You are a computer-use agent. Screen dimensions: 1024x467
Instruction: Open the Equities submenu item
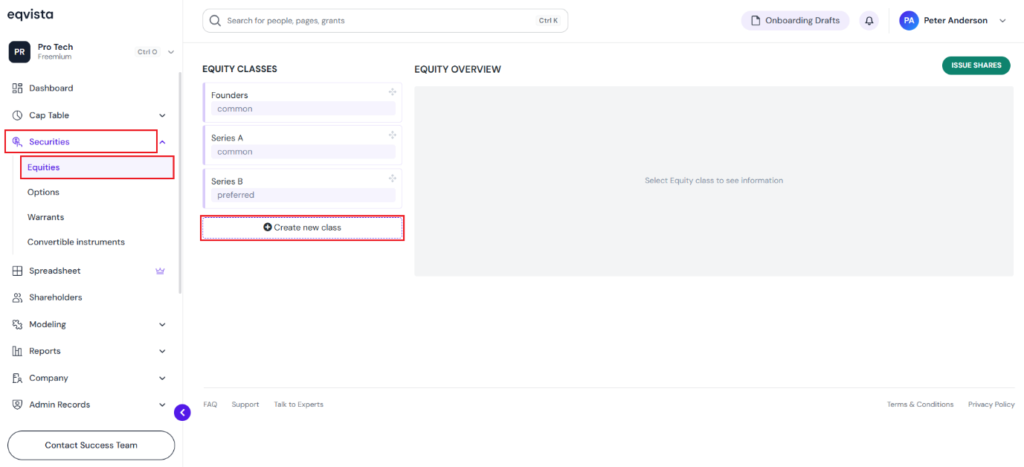[x=97, y=167]
